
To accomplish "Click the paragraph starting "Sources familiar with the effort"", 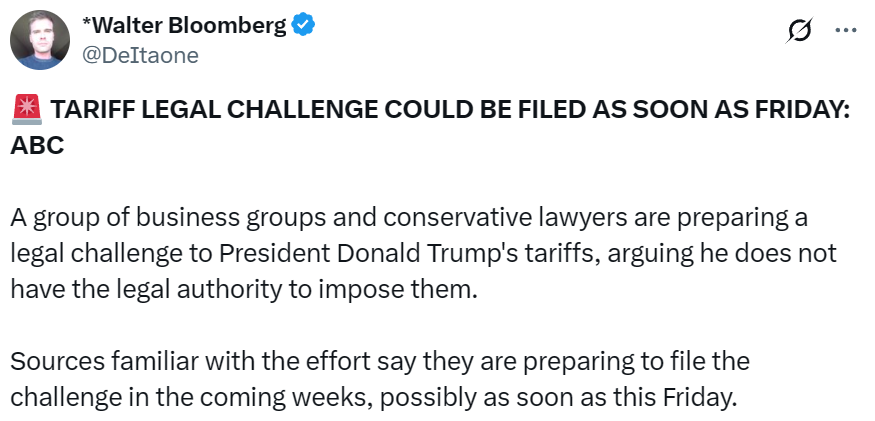I will click(x=380, y=378).
